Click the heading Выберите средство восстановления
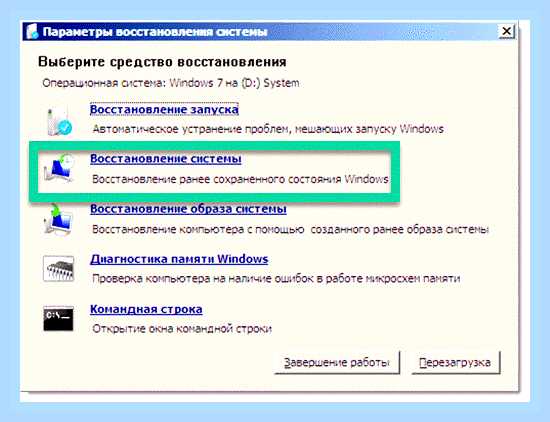 coord(162,62)
